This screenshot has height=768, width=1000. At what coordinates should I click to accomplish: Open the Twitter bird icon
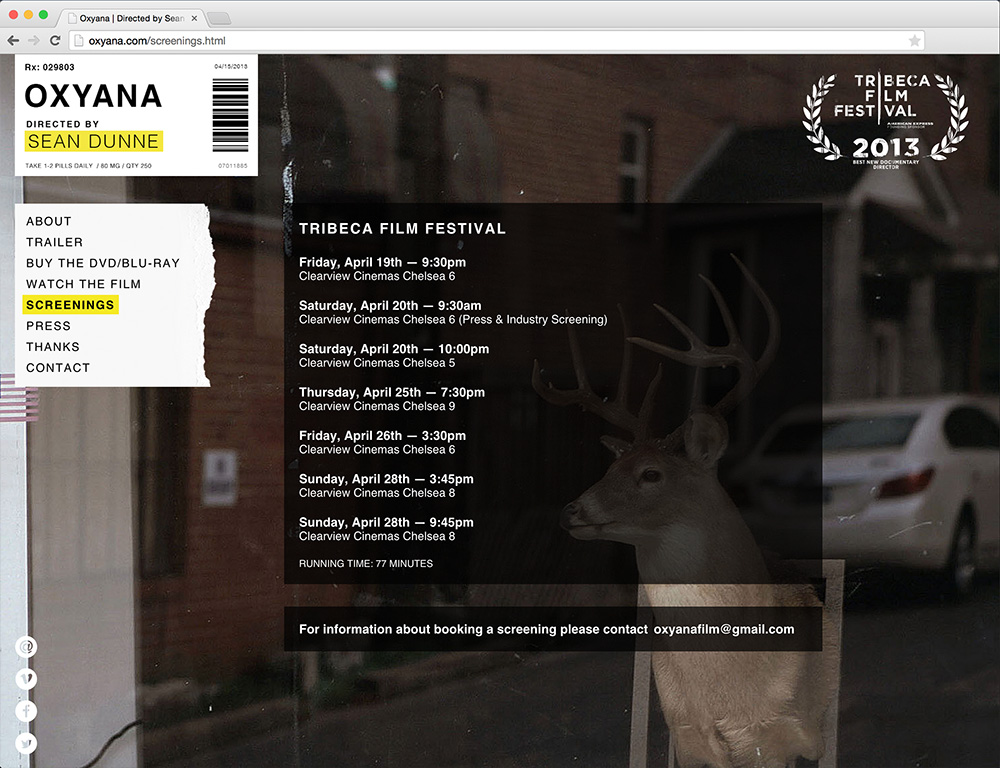point(27,743)
